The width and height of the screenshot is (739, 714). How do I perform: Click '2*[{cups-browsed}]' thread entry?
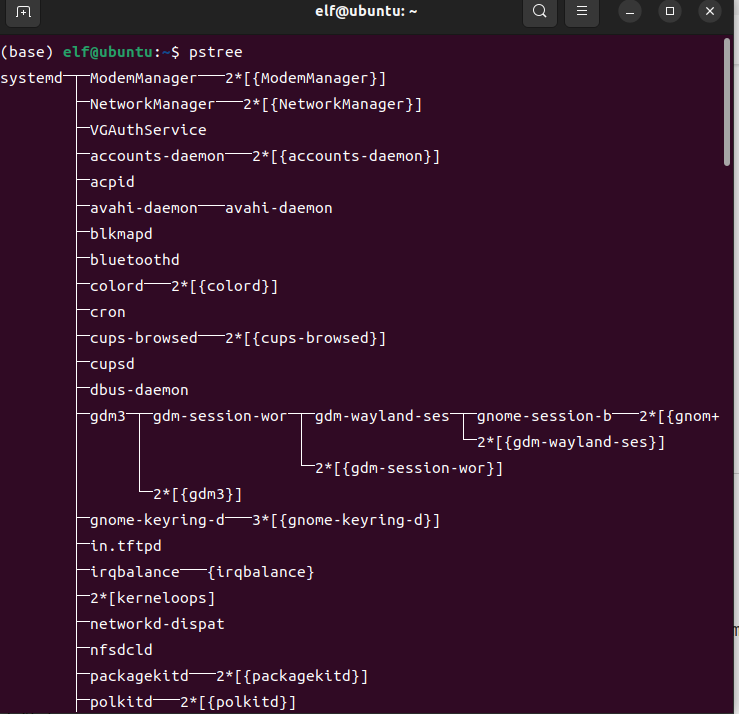point(305,338)
